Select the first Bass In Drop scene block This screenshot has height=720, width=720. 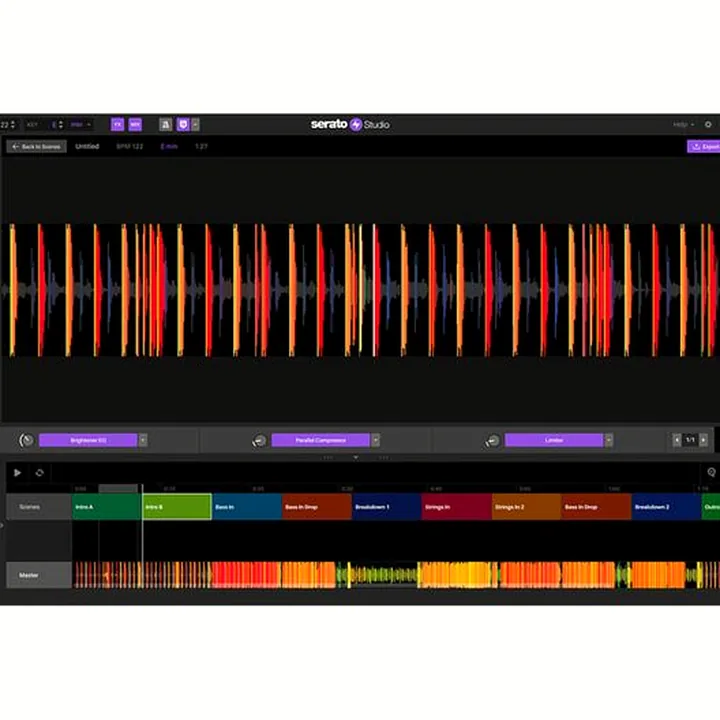tap(317, 507)
